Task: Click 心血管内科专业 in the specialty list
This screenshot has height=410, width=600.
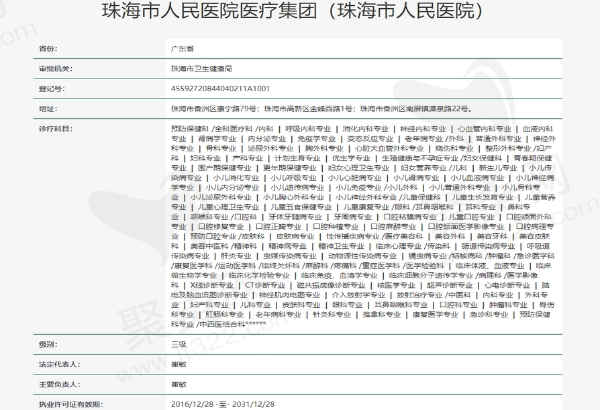Action: (484, 129)
